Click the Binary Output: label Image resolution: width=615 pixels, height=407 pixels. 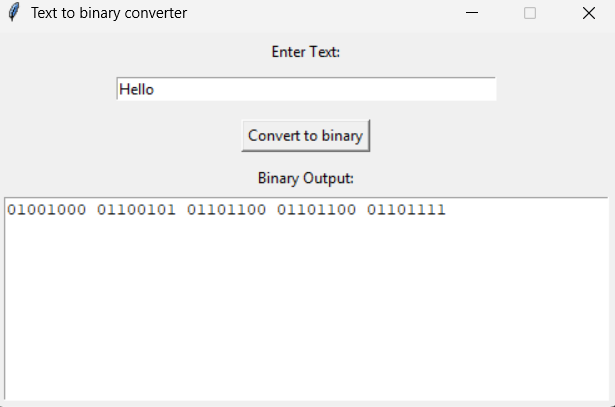[306, 179]
